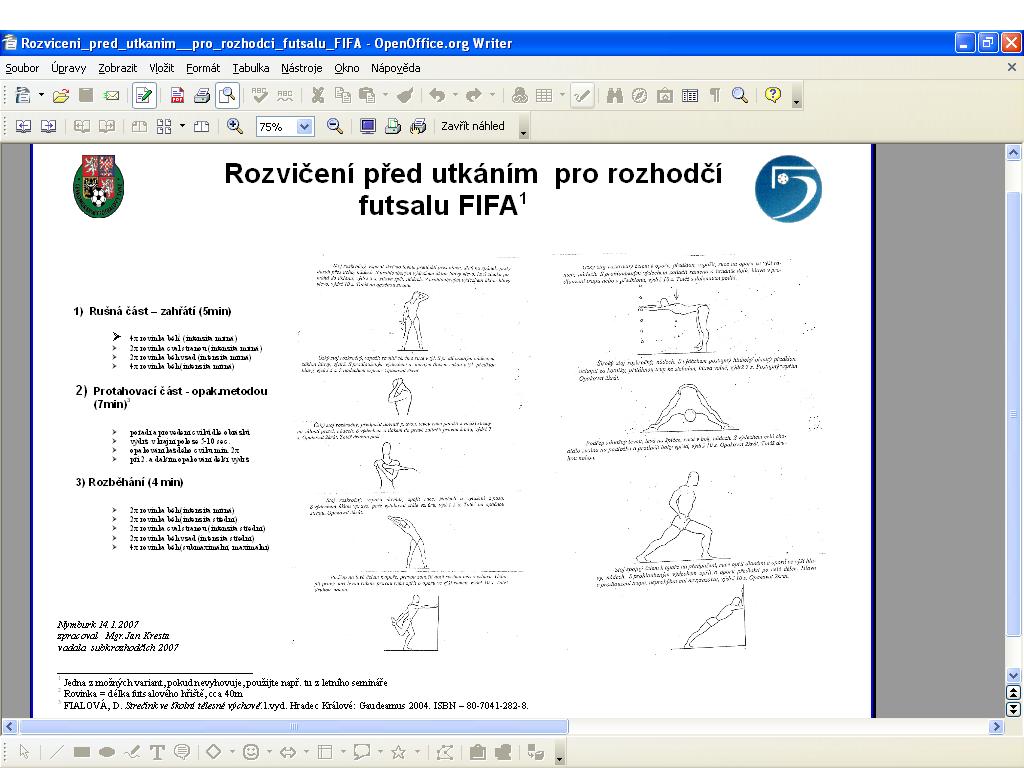This screenshot has width=1024, height=768.
Task: Click the Undo arrow
Action: coord(437,96)
